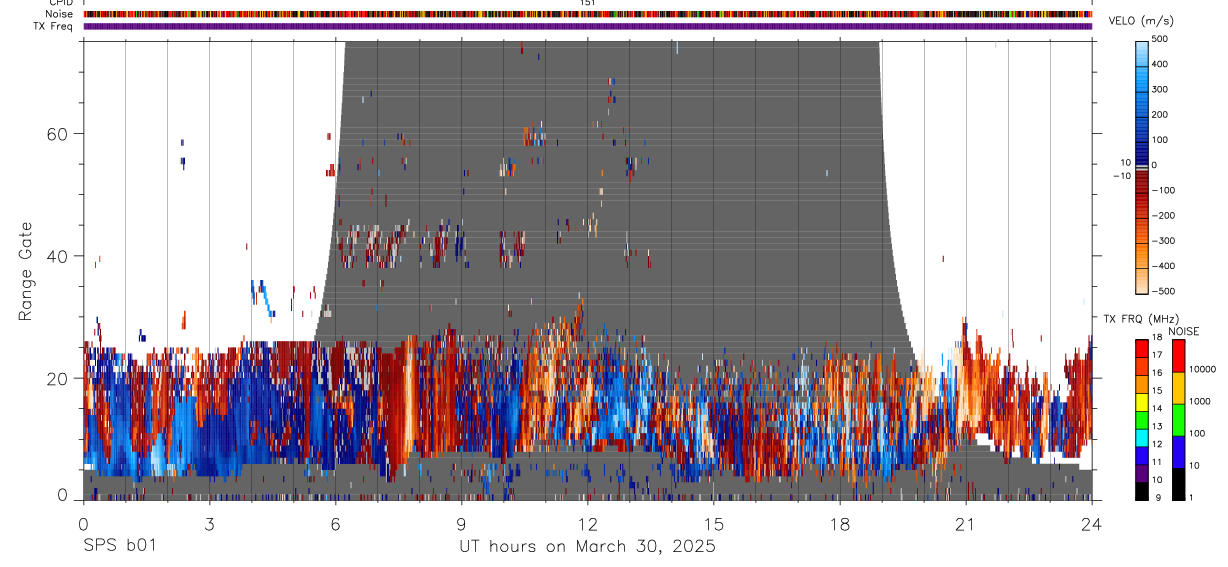Click the green swatch in NOISE legend
This screenshot has width=1228, height=567.
click(x=1178, y=419)
